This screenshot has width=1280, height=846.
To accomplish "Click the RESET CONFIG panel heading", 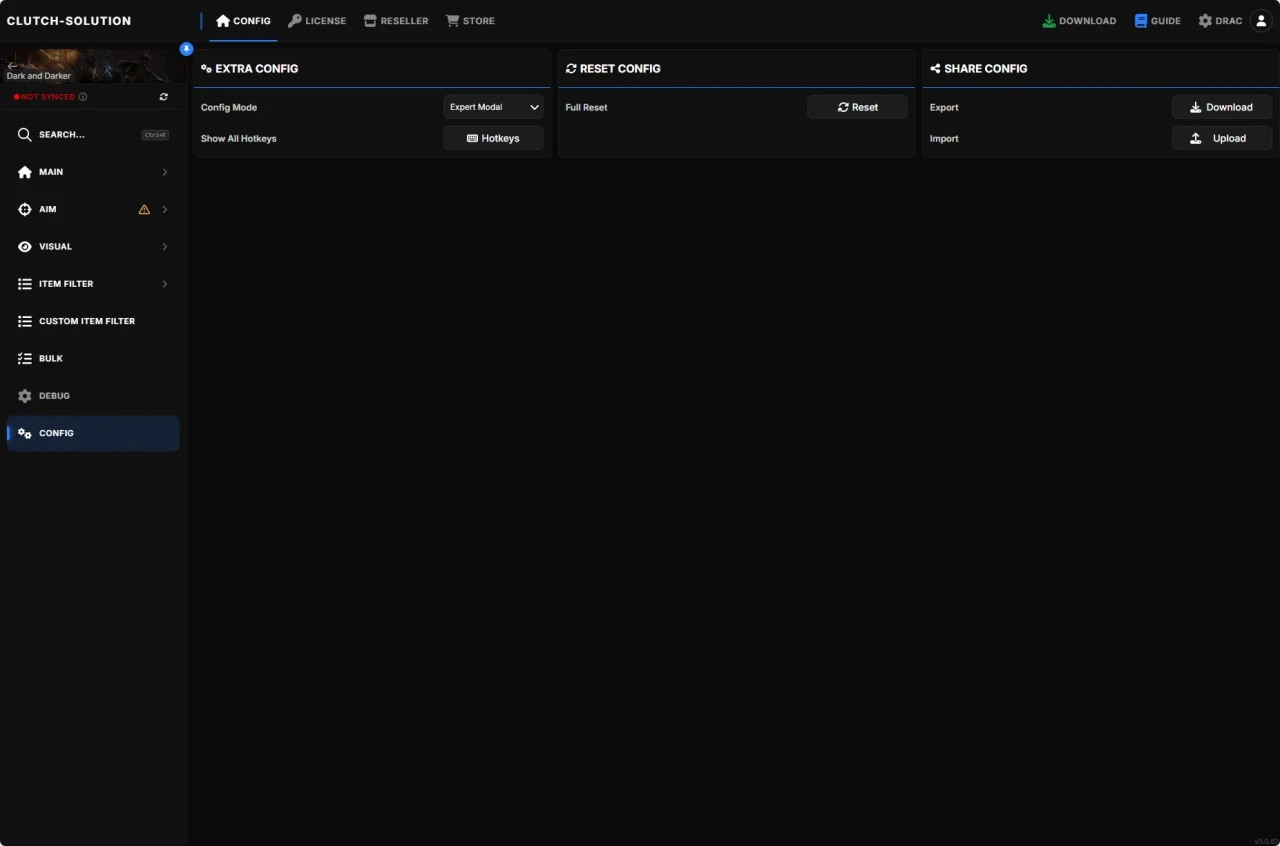I will tap(613, 69).
